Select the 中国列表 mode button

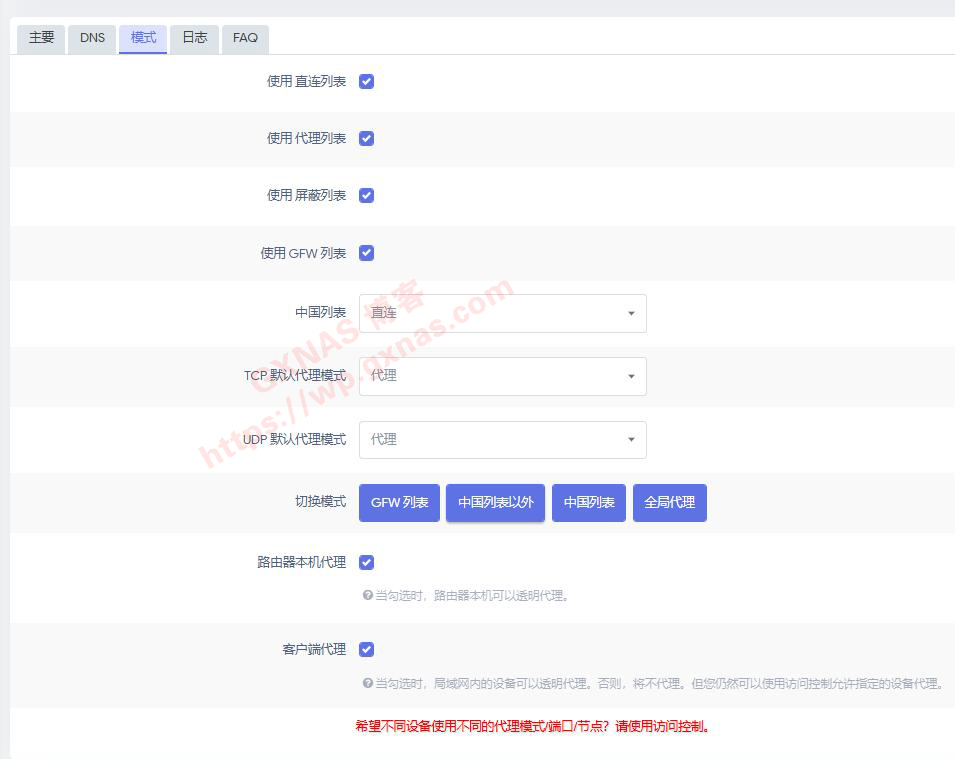pyautogui.click(x=589, y=502)
